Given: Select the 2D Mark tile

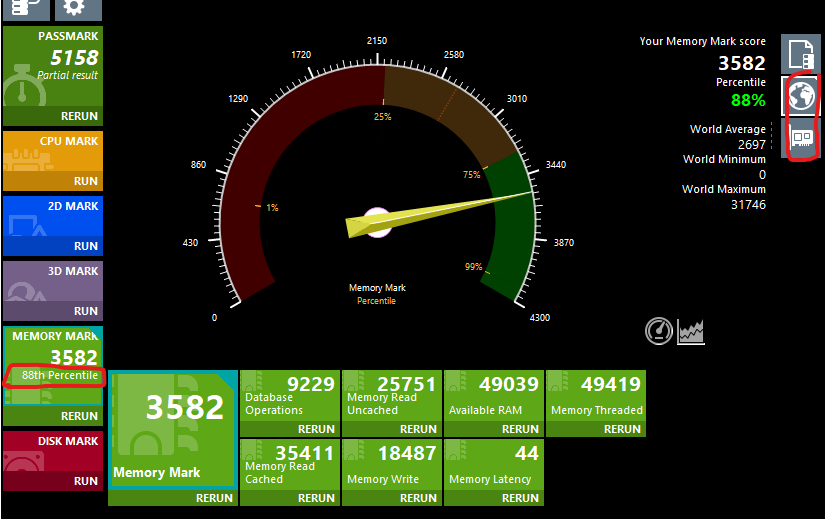Looking at the screenshot, I should click(53, 216).
